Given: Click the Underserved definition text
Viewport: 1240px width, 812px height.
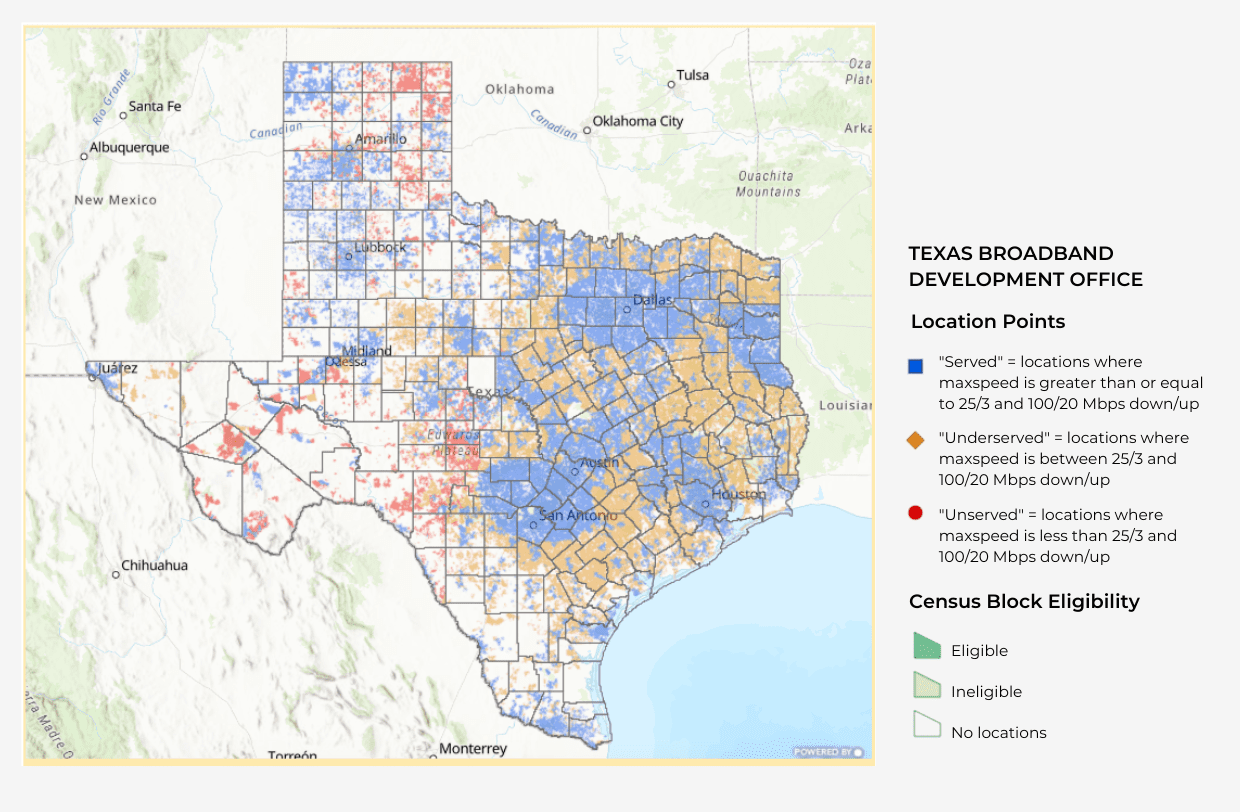Looking at the screenshot, I should coord(1064,459).
